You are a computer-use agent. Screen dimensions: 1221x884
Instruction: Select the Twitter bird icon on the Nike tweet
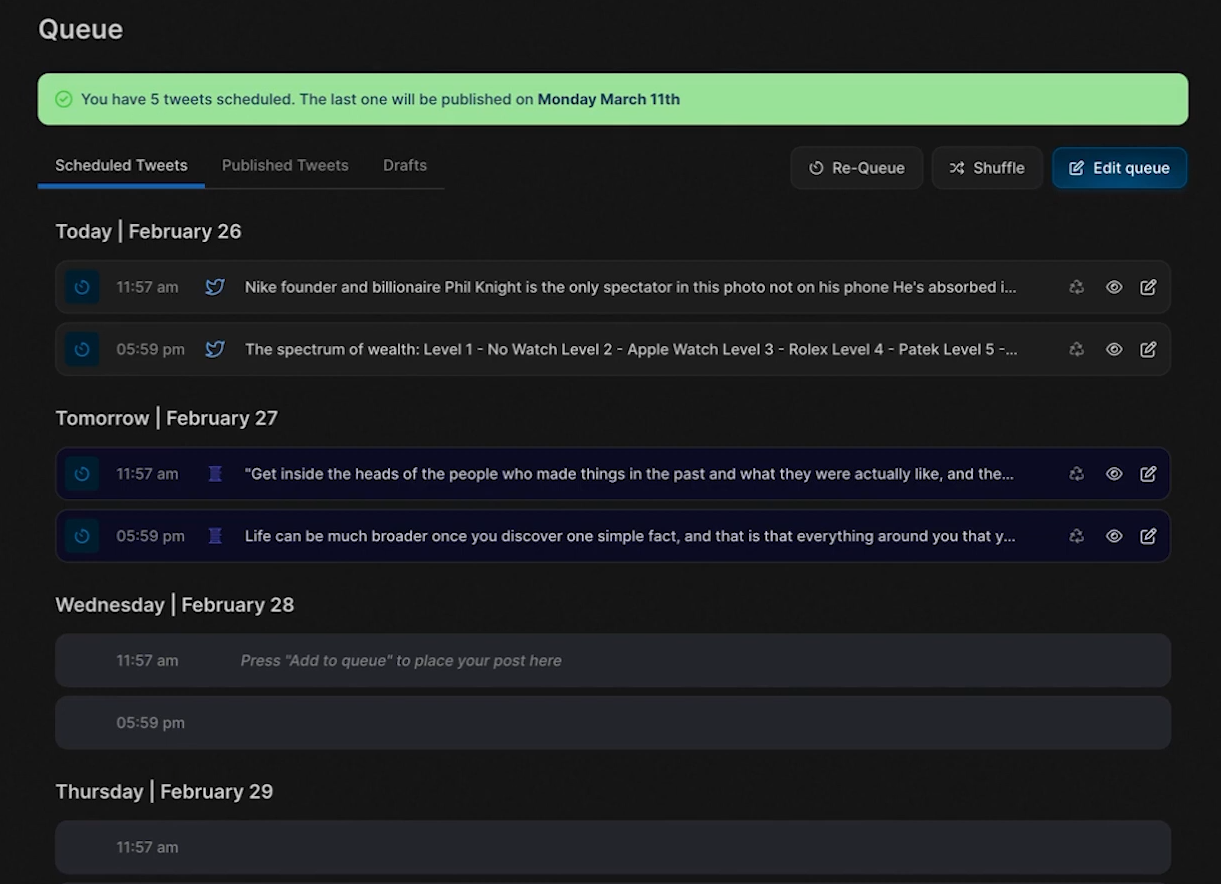tap(214, 287)
